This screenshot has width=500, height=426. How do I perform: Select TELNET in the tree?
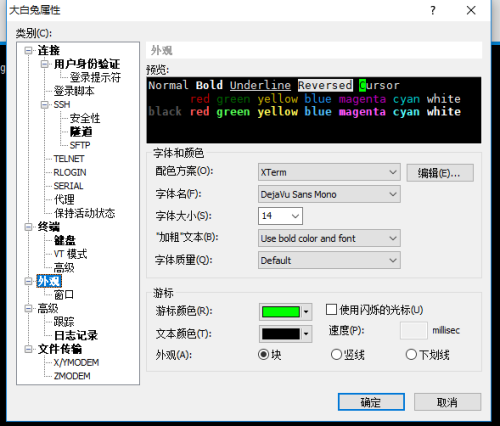tap(69, 159)
